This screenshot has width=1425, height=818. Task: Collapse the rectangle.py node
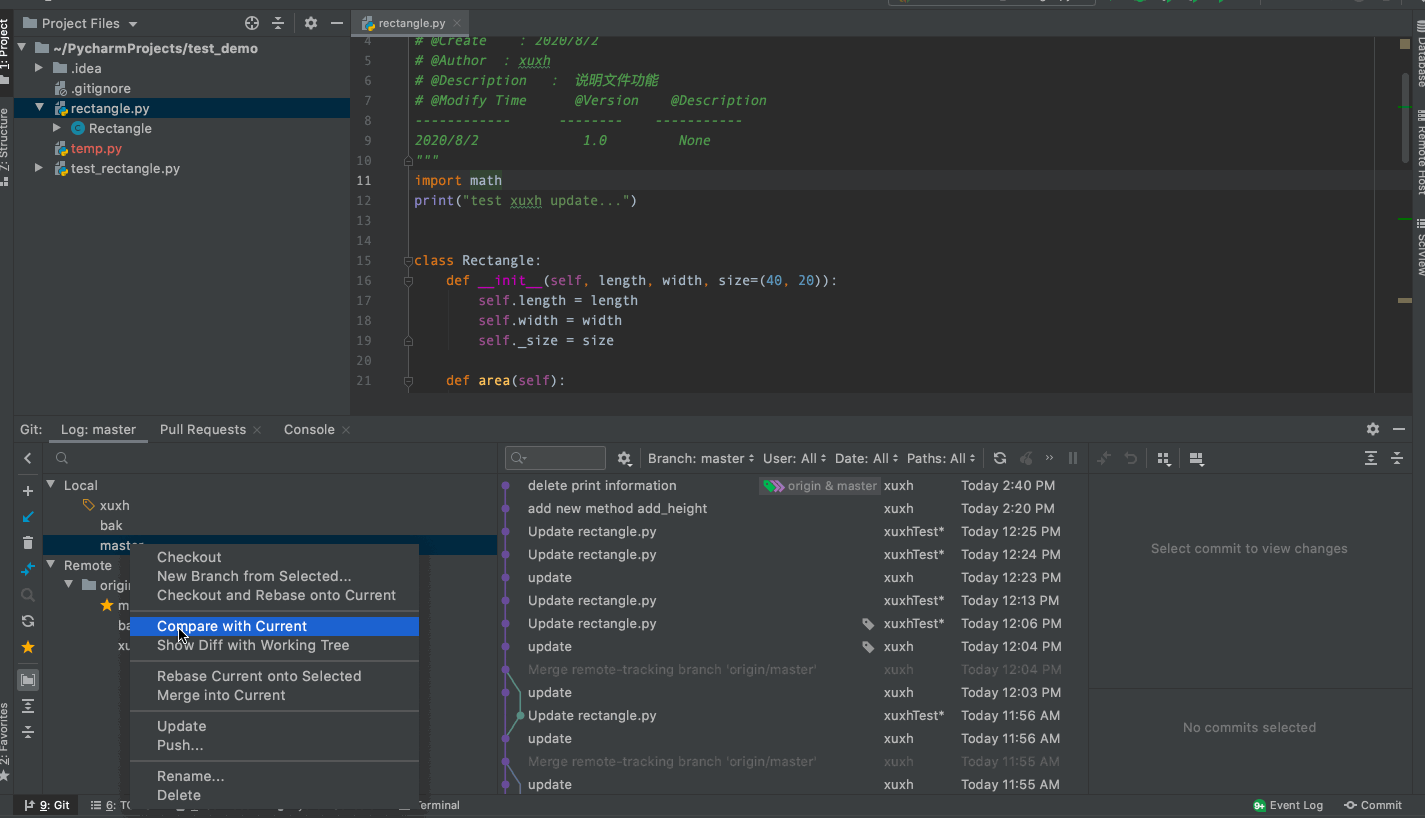[x=39, y=108]
